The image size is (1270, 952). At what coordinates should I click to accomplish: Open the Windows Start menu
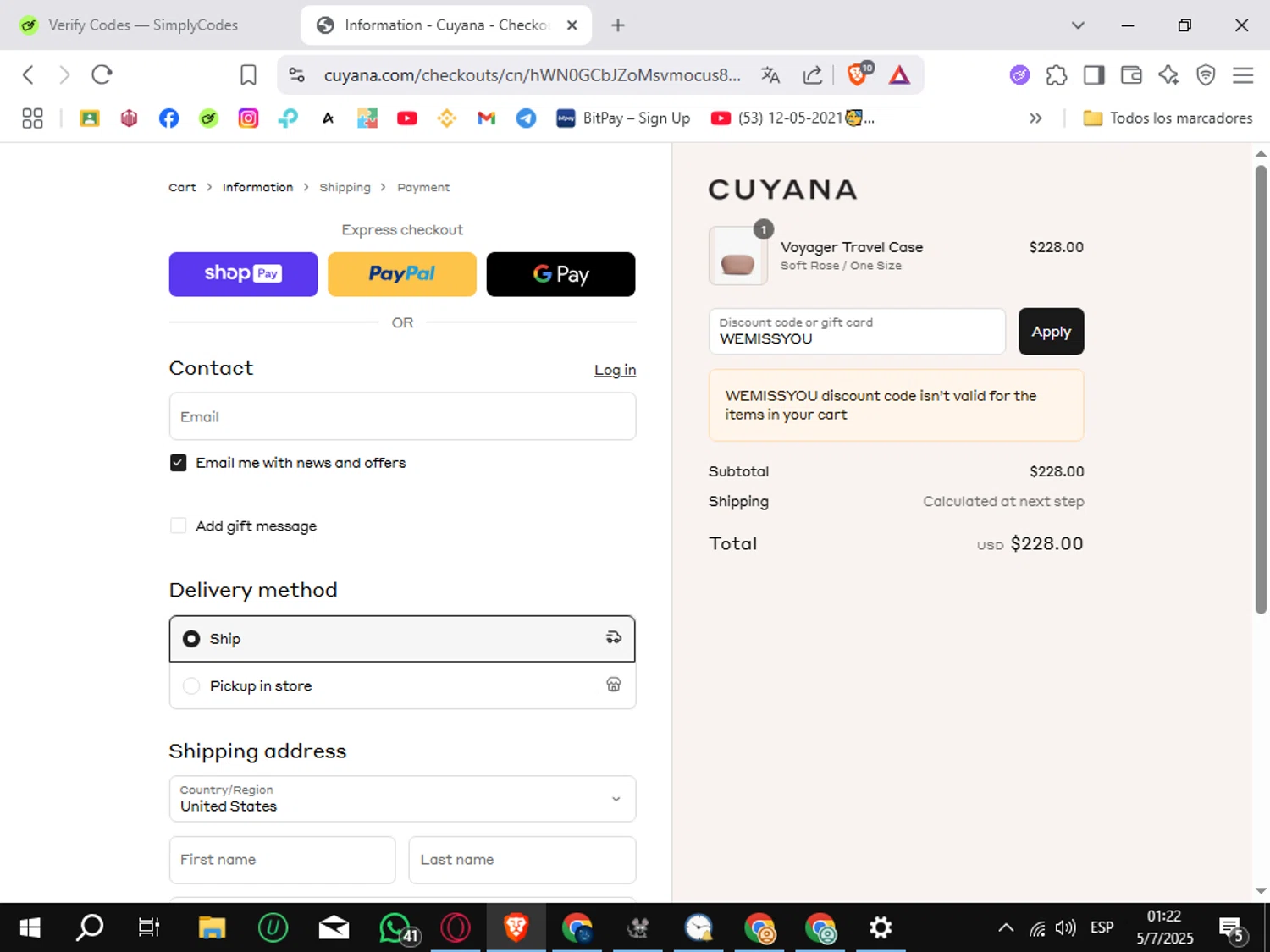30,928
